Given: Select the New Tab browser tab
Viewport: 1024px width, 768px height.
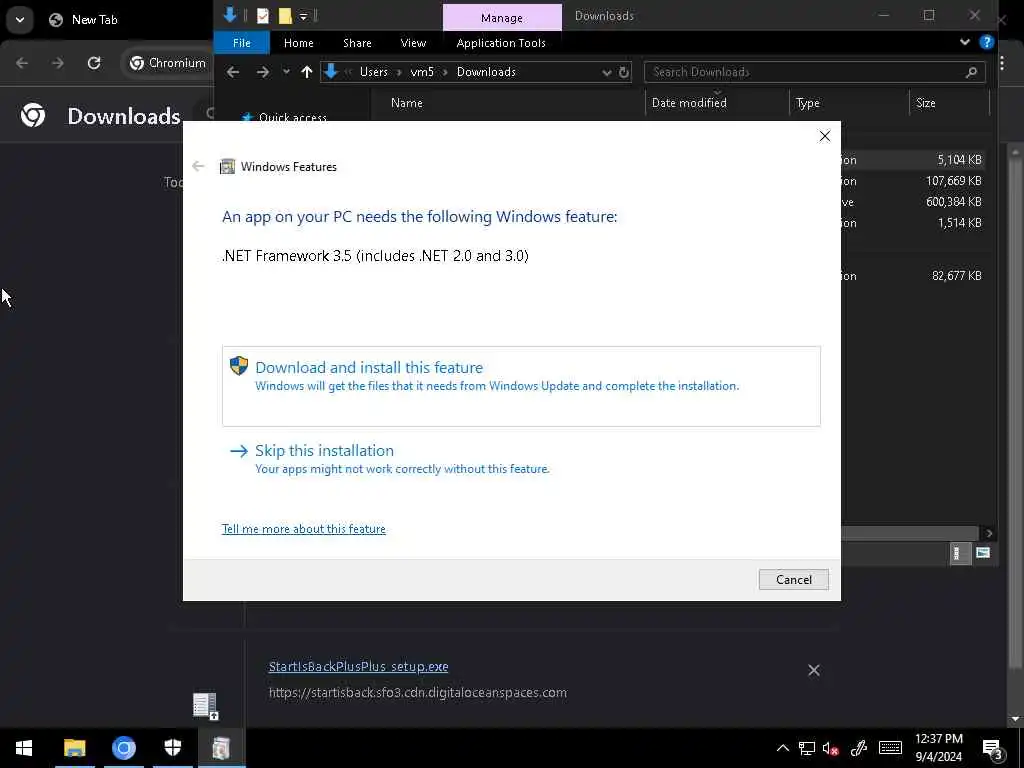Looking at the screenshot, I should pyautogui.click(x=85, y=20).
